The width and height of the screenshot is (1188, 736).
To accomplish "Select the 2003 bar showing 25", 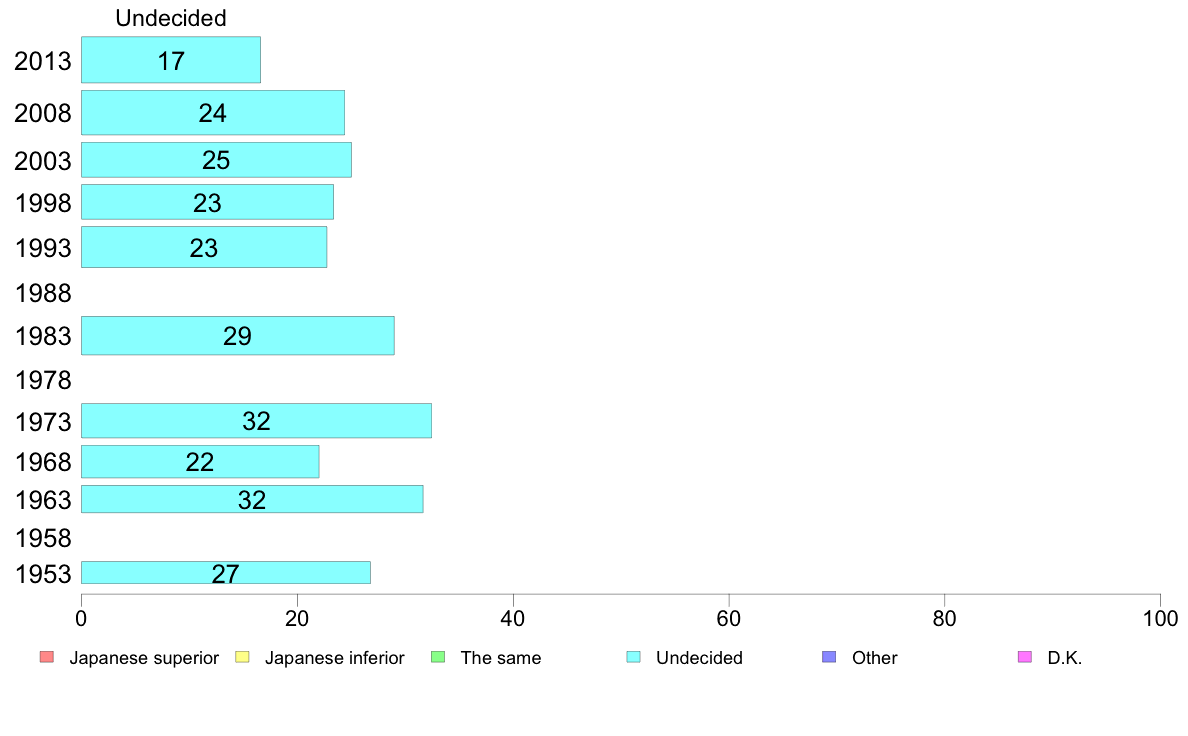I will (216, 160).
